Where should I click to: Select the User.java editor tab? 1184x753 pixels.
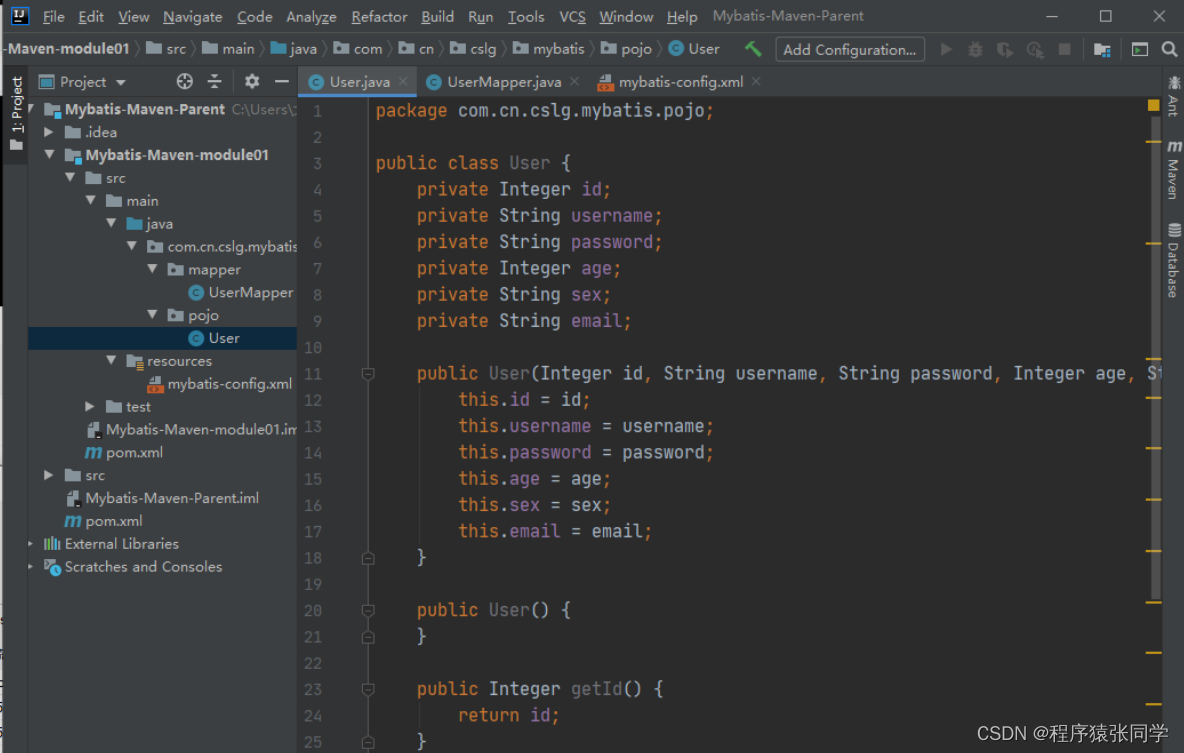tap(359, 82)
